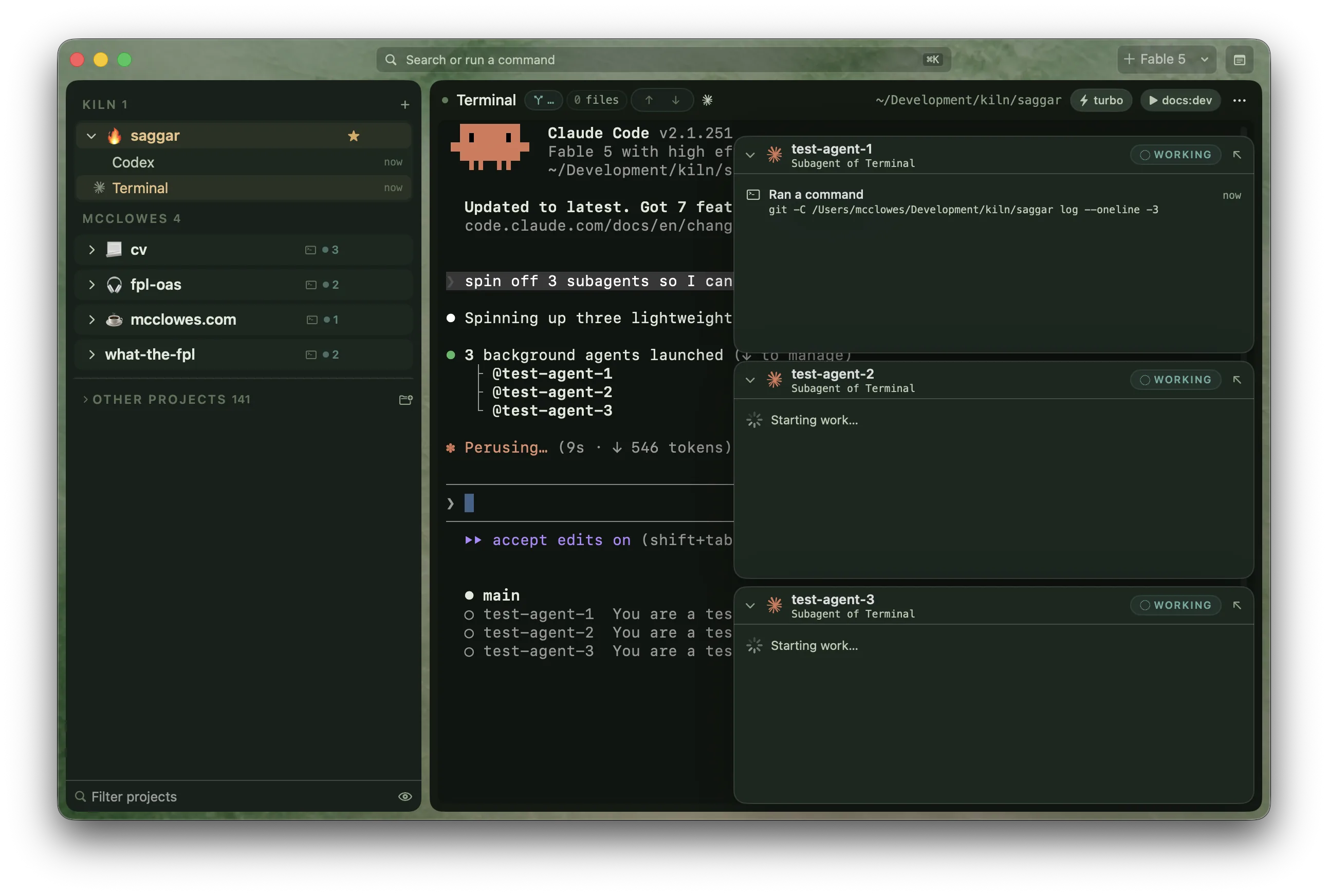The height and width of the screenshot is (896, 1328).
Task: Pop out test-agent-1 with arrow icon
Action: coord(1237,155)
